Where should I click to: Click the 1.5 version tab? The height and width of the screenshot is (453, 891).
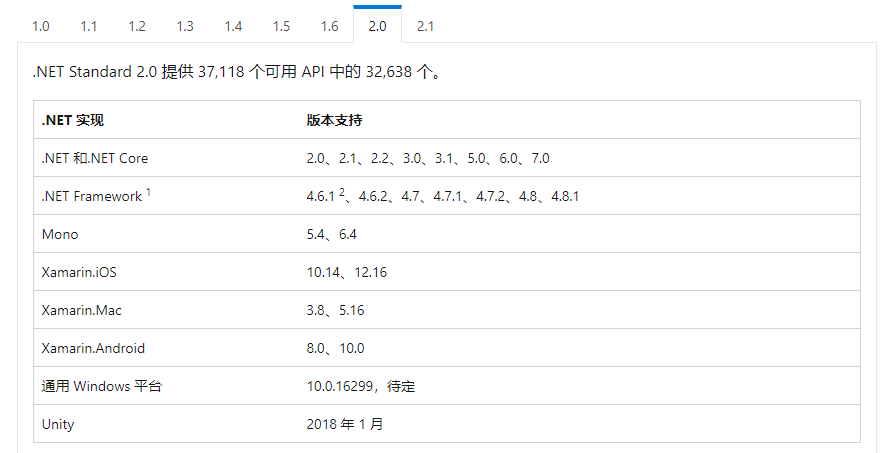[x=281, y=26]
